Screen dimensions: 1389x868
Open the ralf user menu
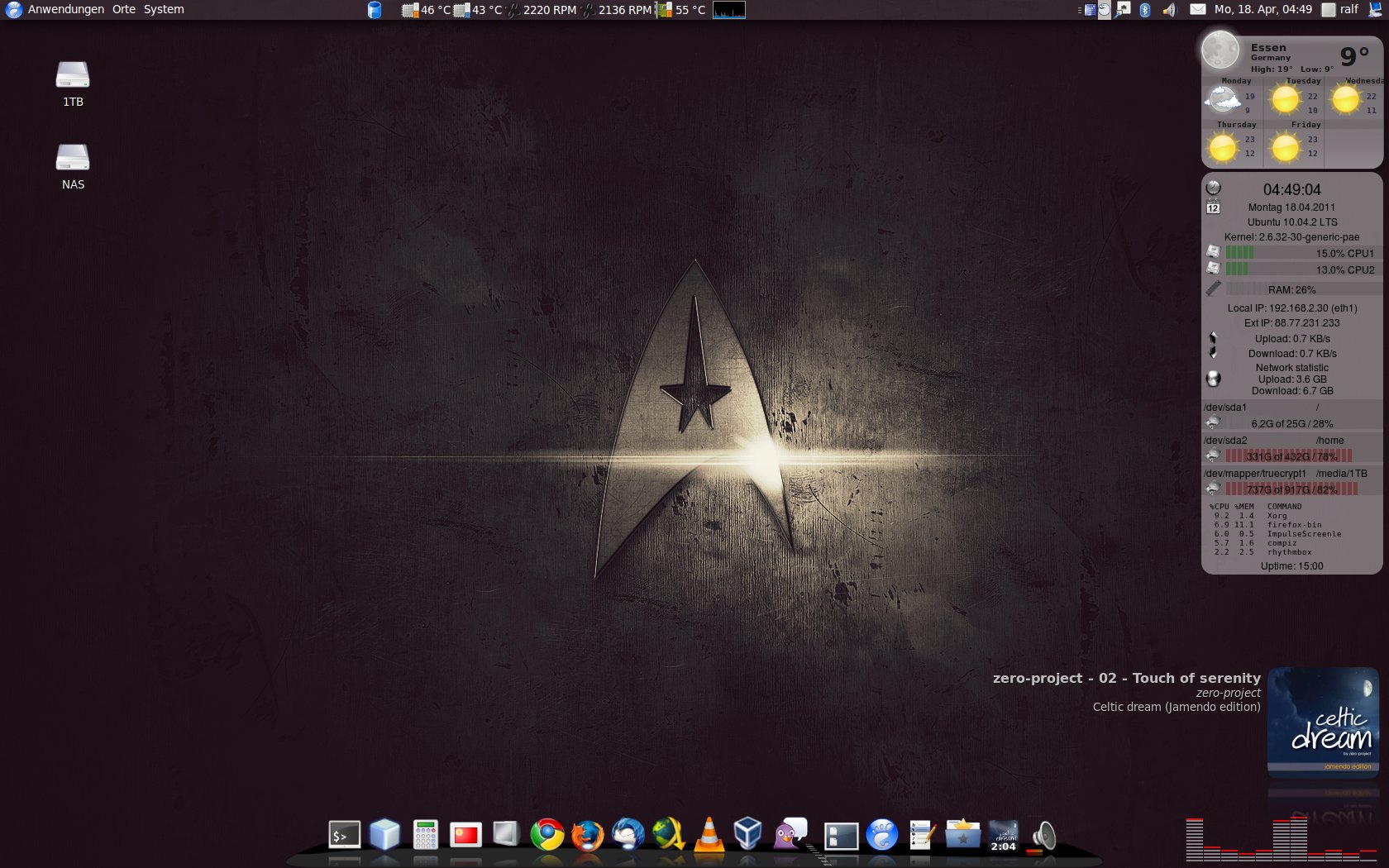click(1340, 9)
